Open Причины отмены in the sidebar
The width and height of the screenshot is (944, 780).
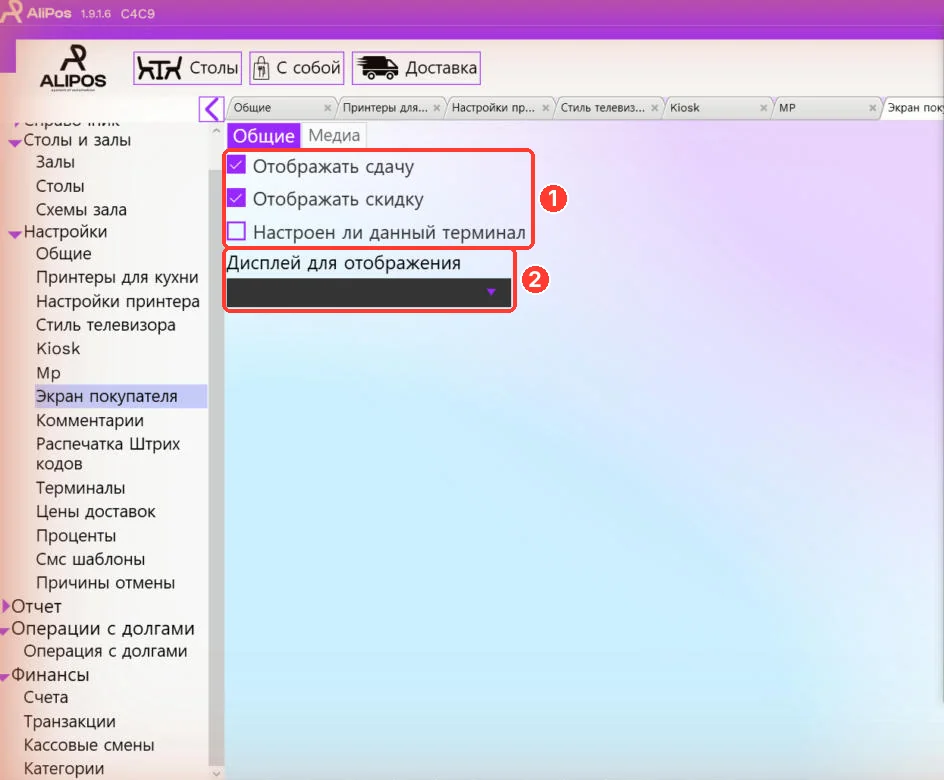point(105,583)
